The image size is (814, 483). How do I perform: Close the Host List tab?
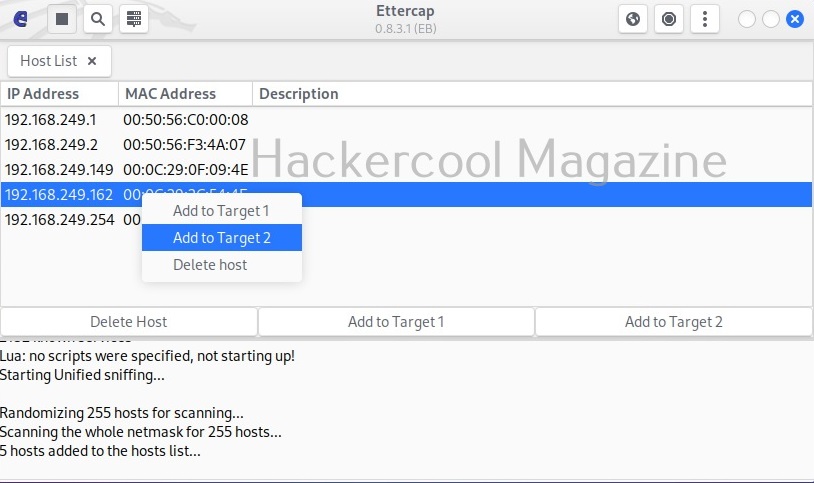click(92, 61)
